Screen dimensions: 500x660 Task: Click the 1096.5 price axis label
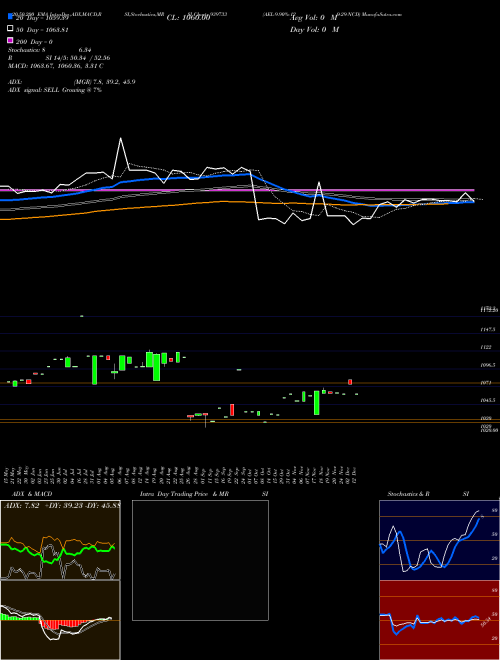(487, 365)
